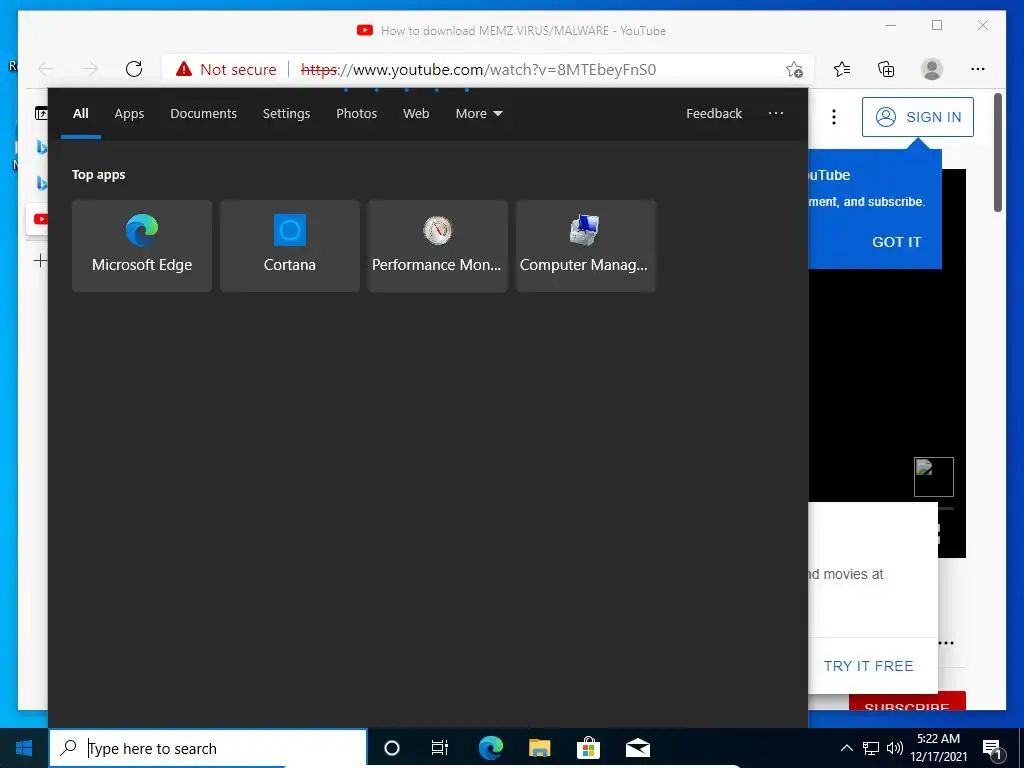The width and height of the screenshot is (1024, 768).
Task: Open Microsoft Edge from Top apps
Action: pyautogui.click(x=142, y=246)
